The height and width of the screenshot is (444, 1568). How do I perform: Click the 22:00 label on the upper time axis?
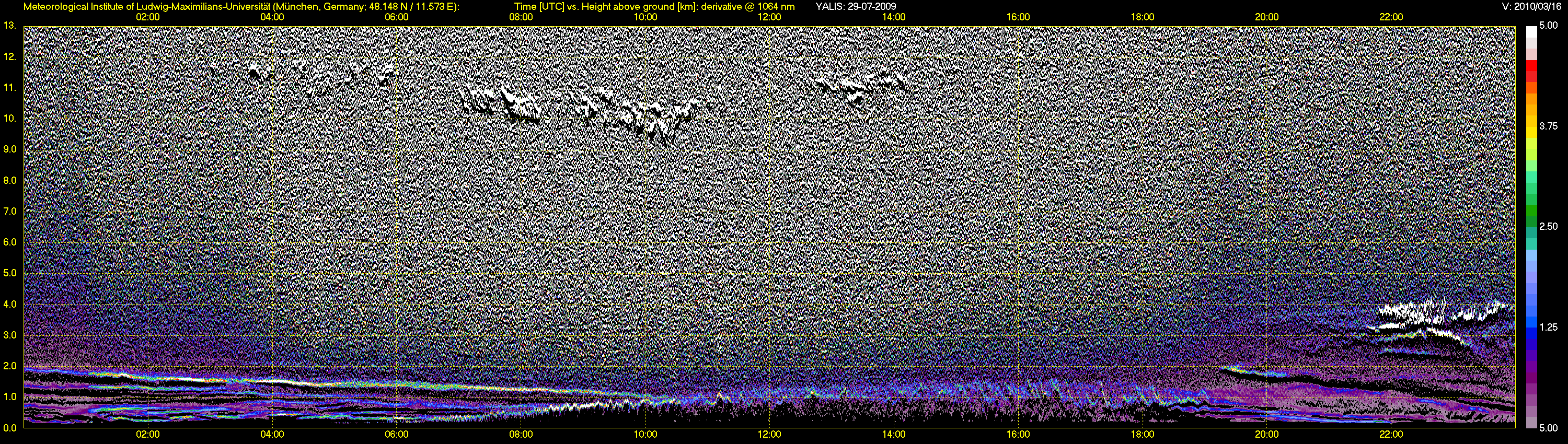click(1391, 17)
